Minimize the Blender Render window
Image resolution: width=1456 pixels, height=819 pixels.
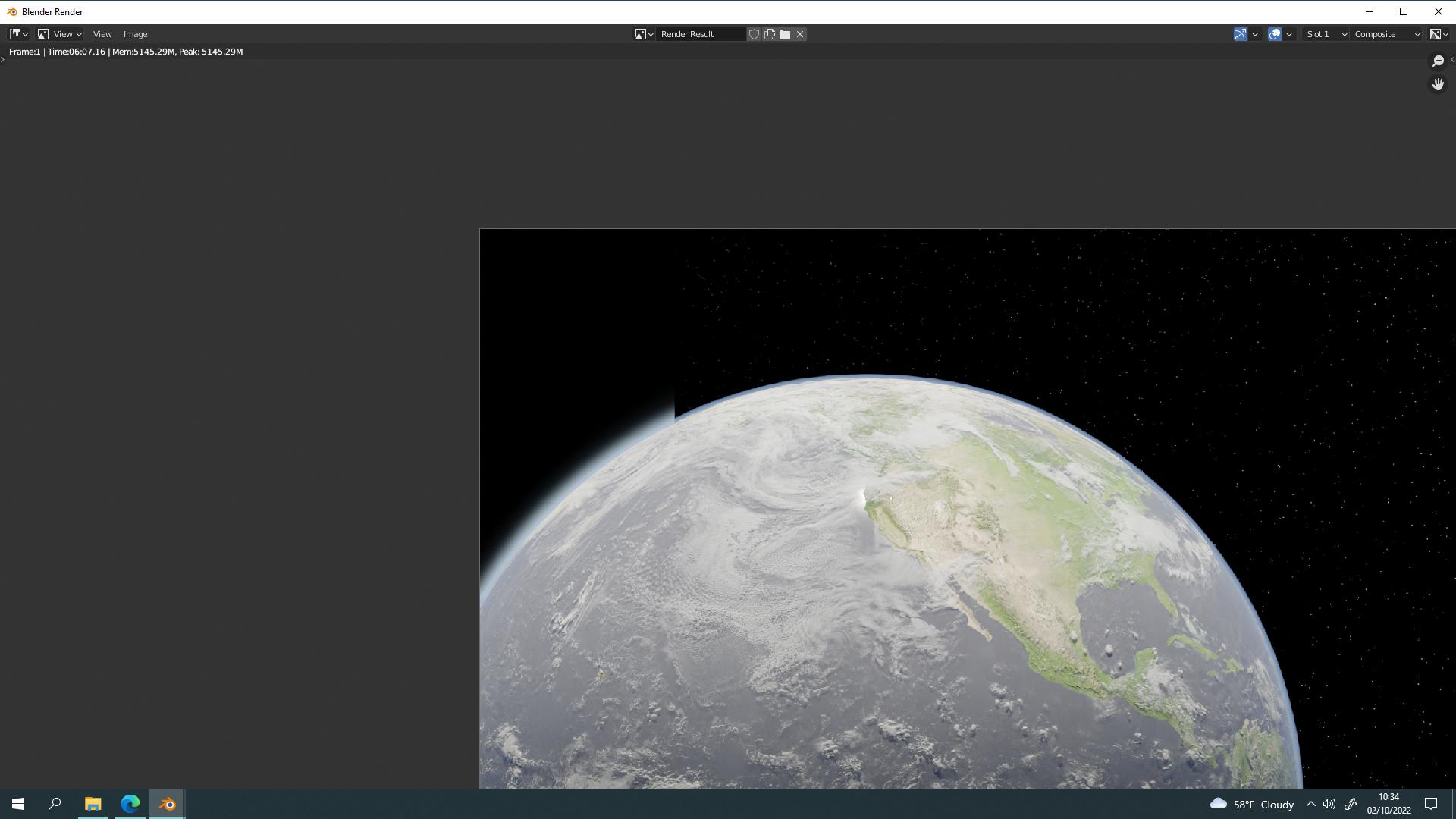click(x=1369, y=11)
